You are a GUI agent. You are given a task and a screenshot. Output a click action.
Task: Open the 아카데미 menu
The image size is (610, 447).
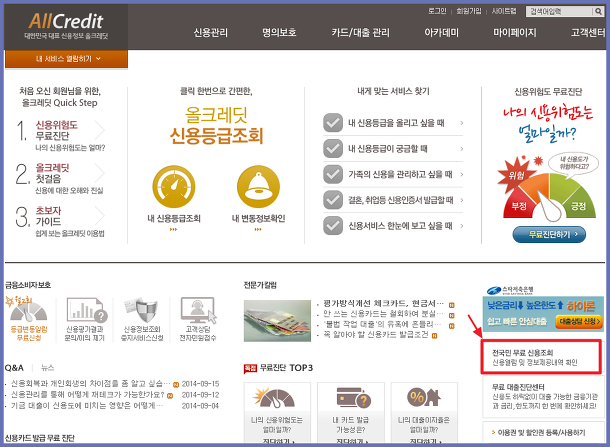click(x=441, y=32)
